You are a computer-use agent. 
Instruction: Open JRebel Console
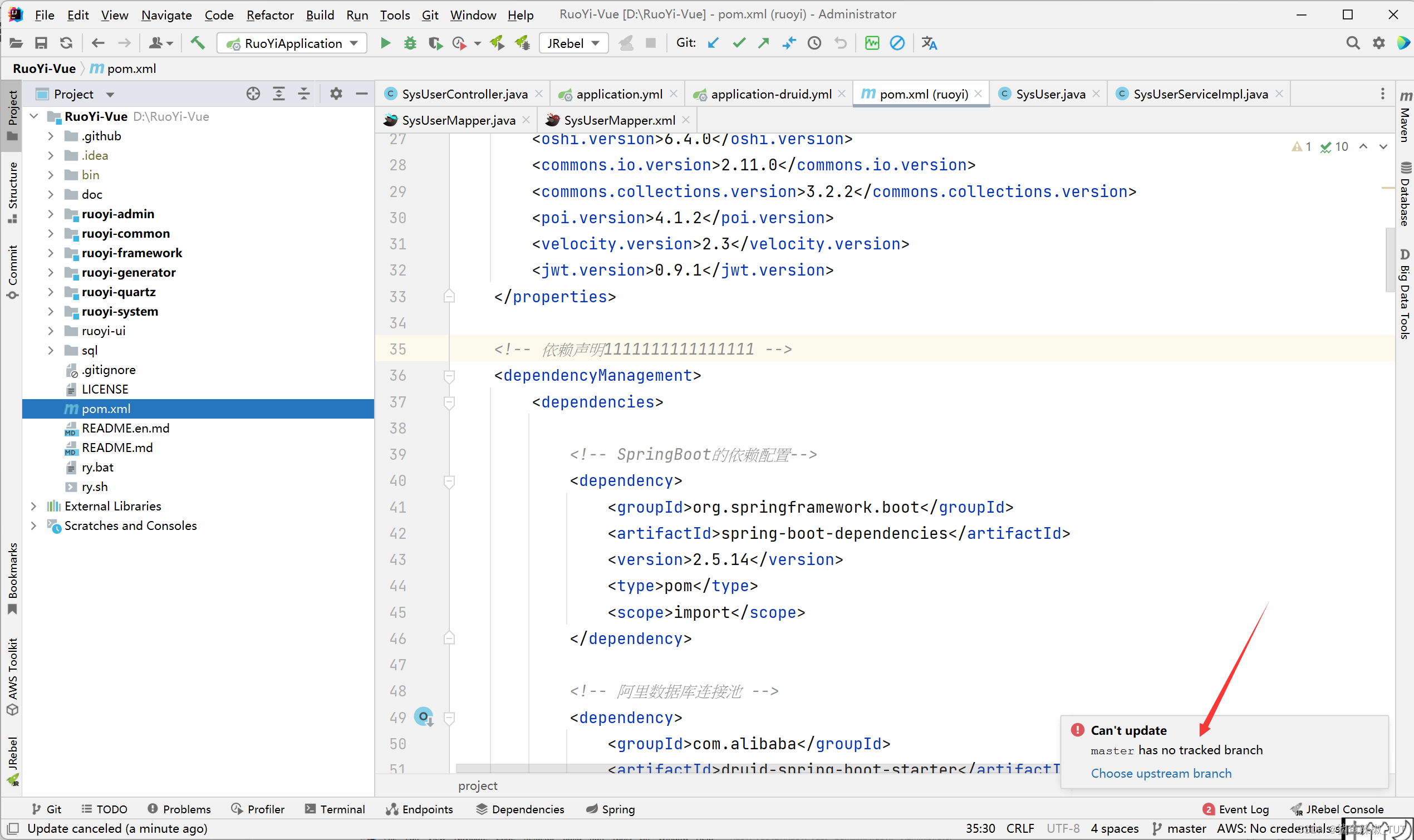1337,809
